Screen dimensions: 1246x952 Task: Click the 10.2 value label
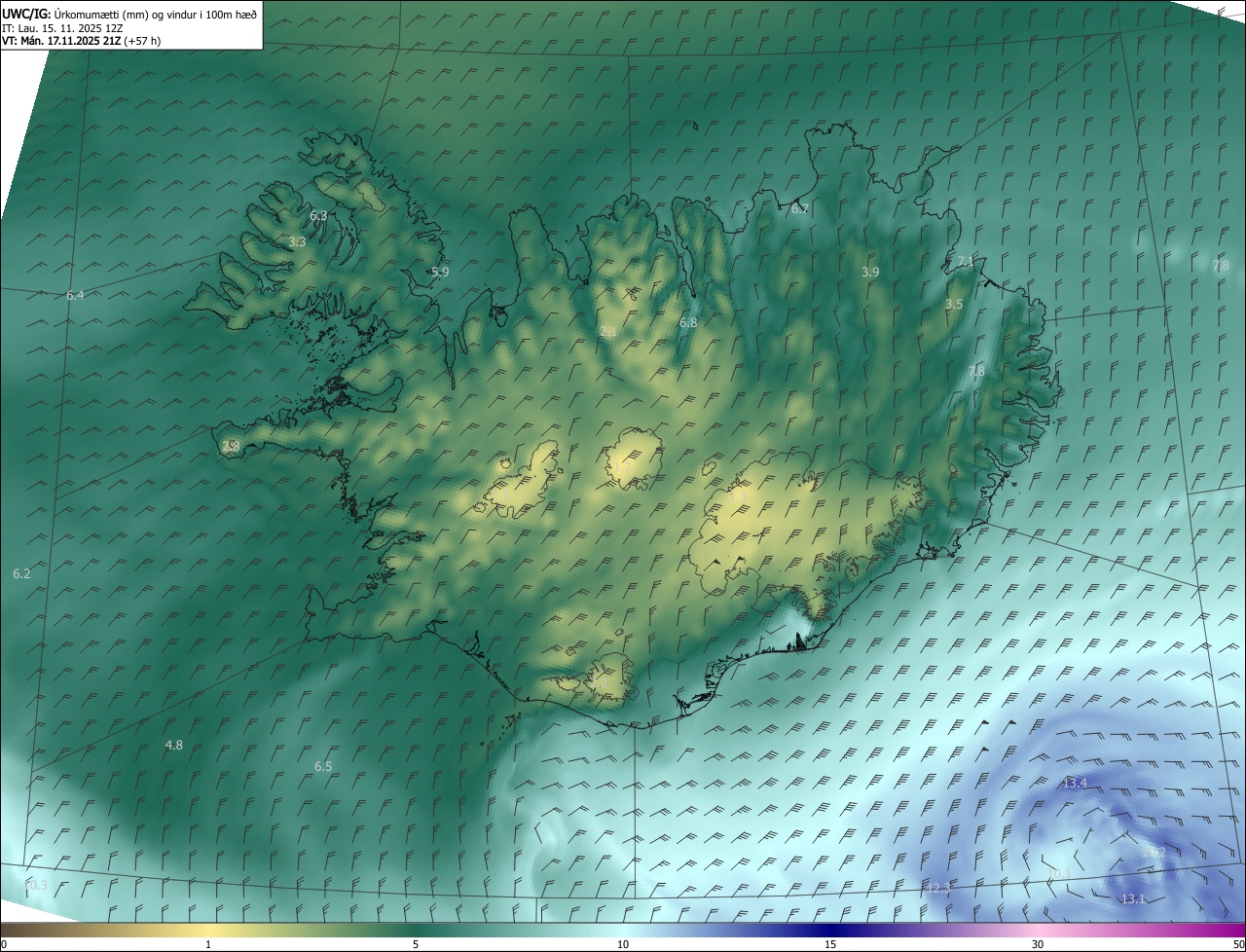pyautogui.click(x=1154, y=852)
